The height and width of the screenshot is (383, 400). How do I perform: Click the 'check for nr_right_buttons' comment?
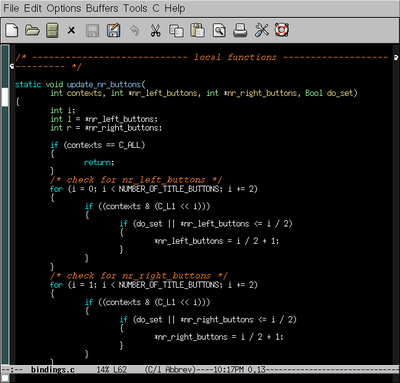[139, 276]
